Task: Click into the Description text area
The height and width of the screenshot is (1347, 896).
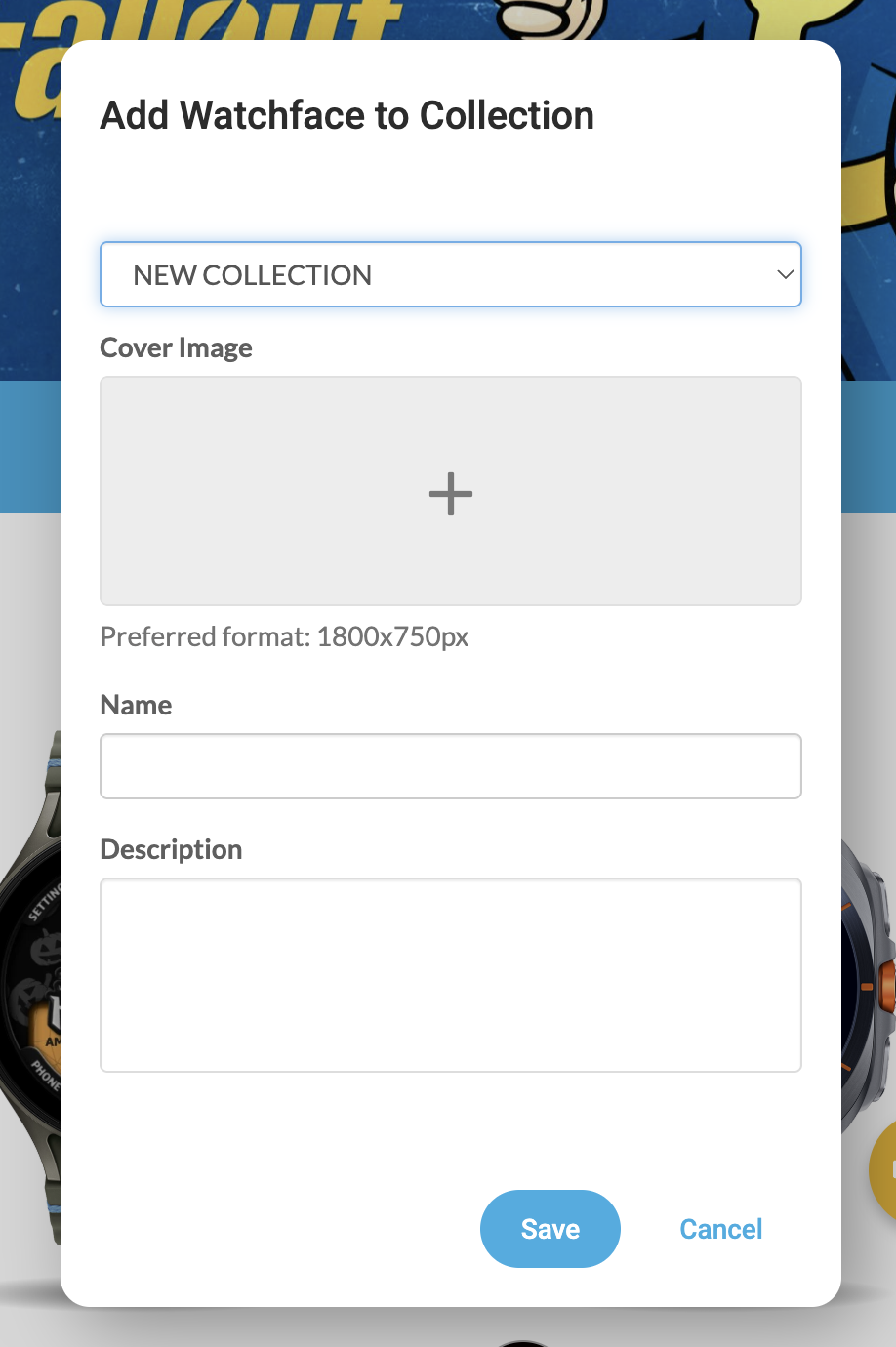Action: coord(451,975)
